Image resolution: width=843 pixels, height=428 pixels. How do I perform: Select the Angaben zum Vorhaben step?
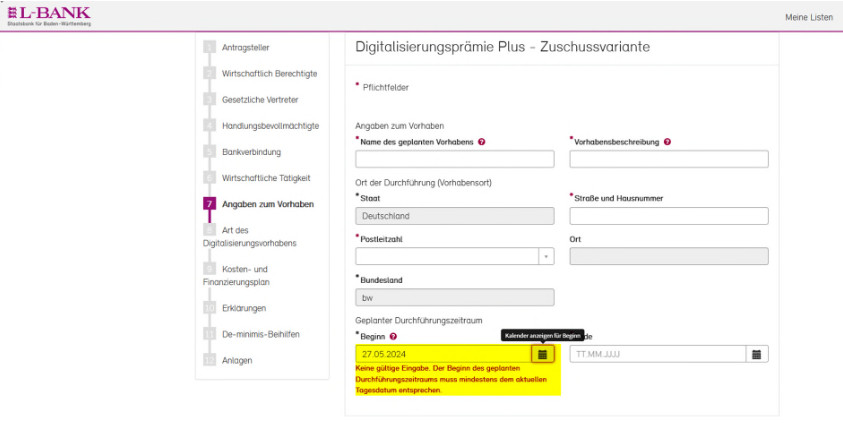click(x=268, y=204)
